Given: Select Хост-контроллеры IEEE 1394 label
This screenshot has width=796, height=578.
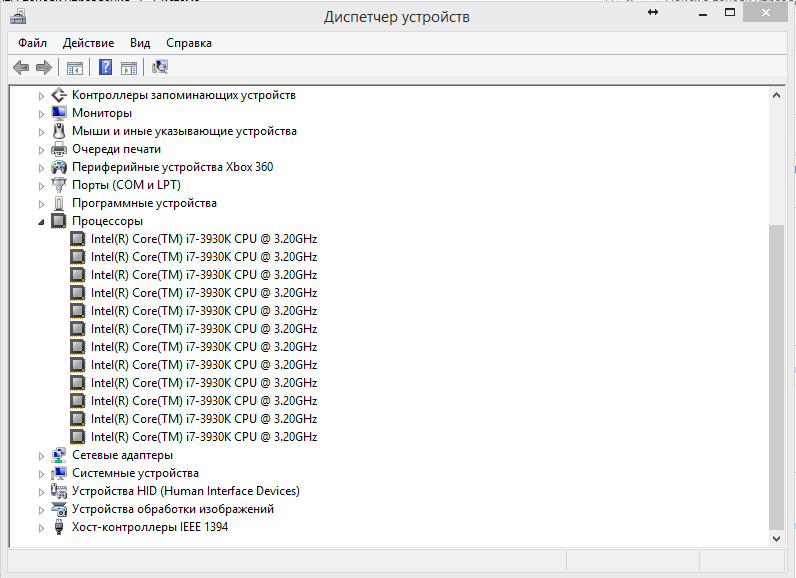Looking at the screenshot, I should tap(150, 527).
